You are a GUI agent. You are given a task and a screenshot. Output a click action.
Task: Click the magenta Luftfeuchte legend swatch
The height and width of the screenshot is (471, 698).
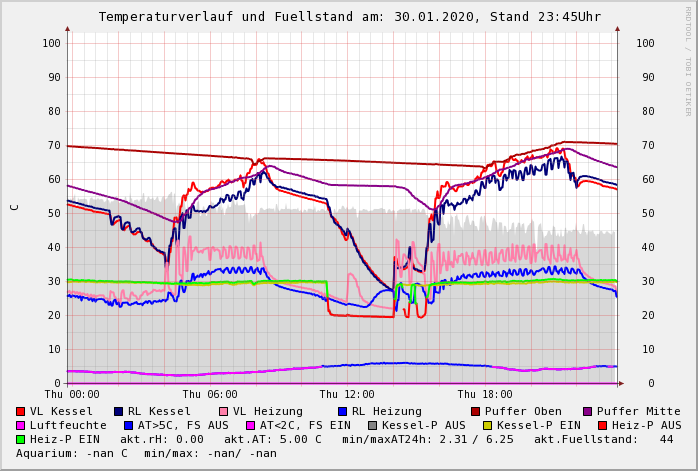point(21,425)
